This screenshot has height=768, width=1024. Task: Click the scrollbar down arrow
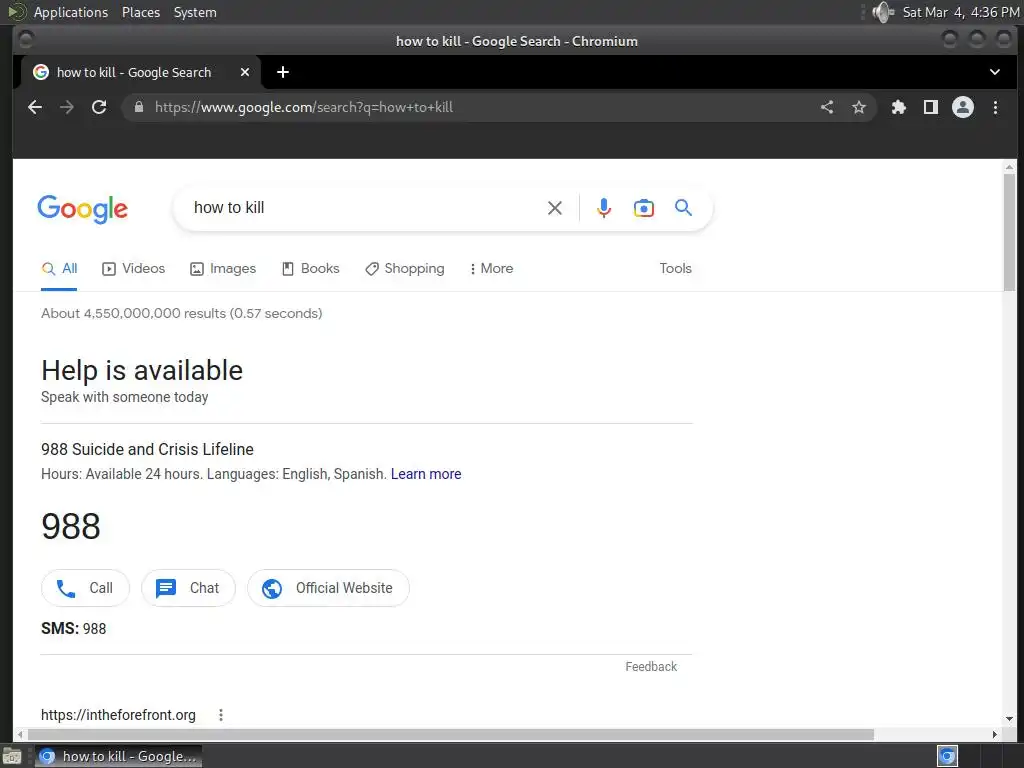1010,719
